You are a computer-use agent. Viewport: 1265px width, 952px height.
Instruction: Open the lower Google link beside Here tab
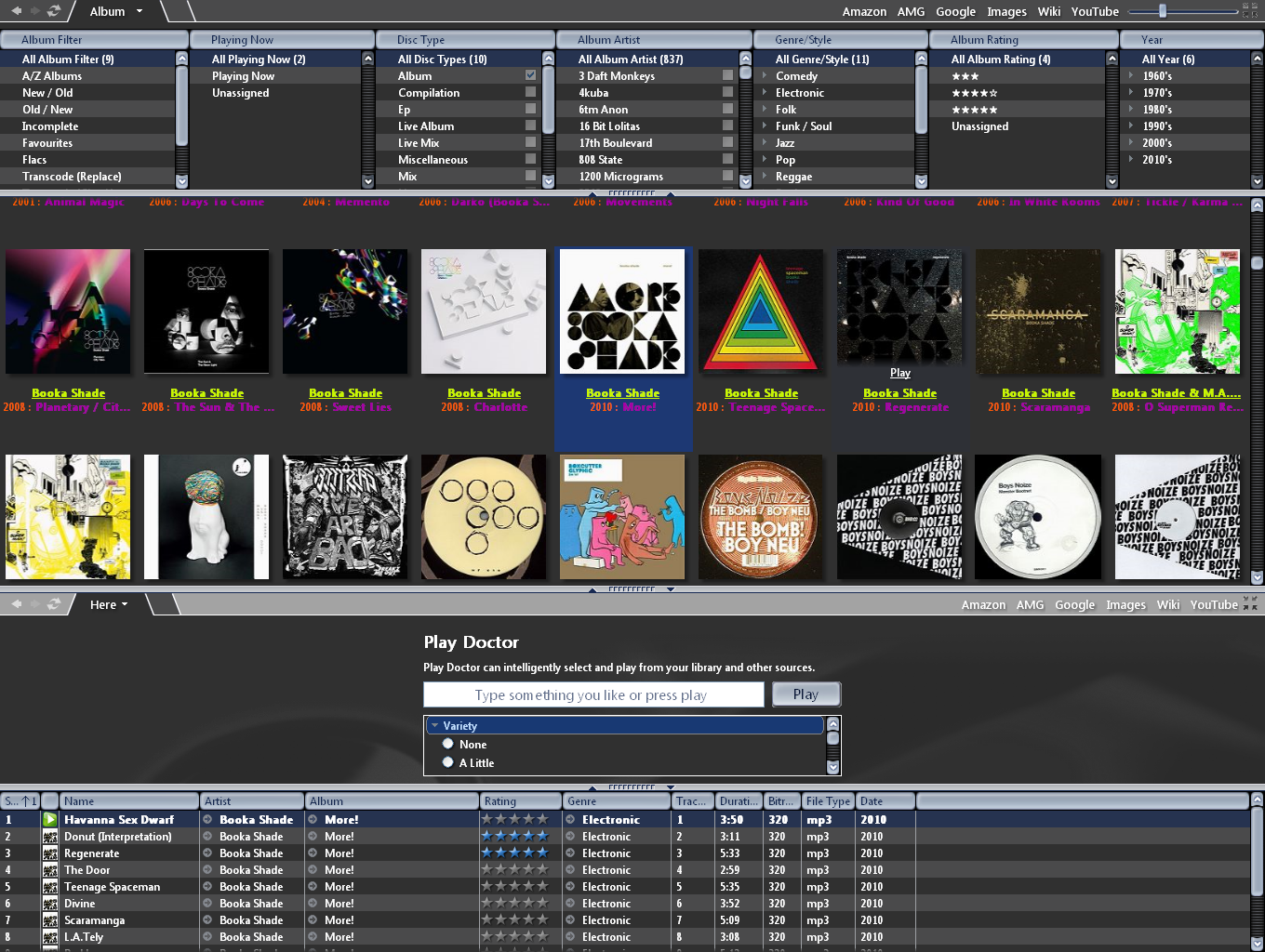point(1074,604)
